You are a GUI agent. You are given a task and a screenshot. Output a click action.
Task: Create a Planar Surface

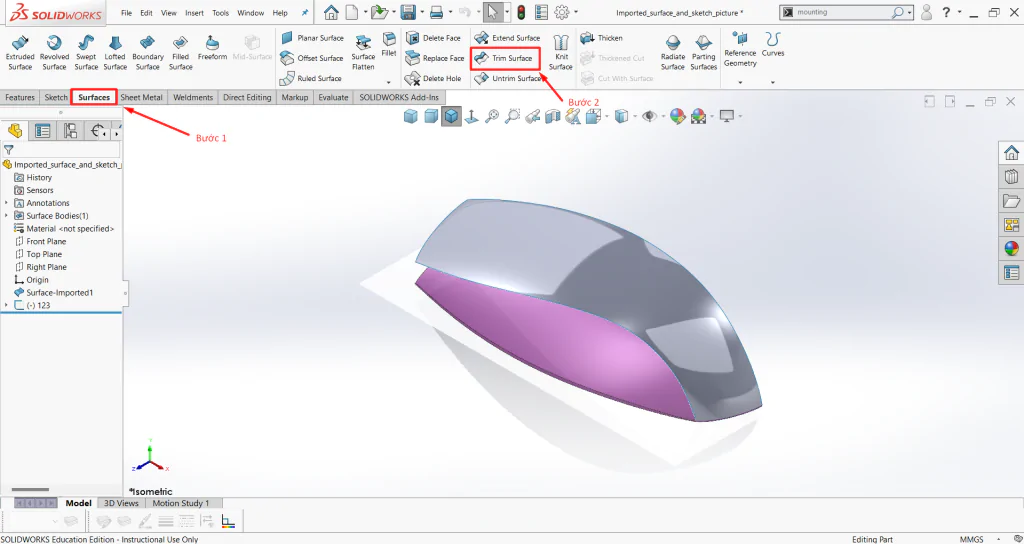(312, 38)
